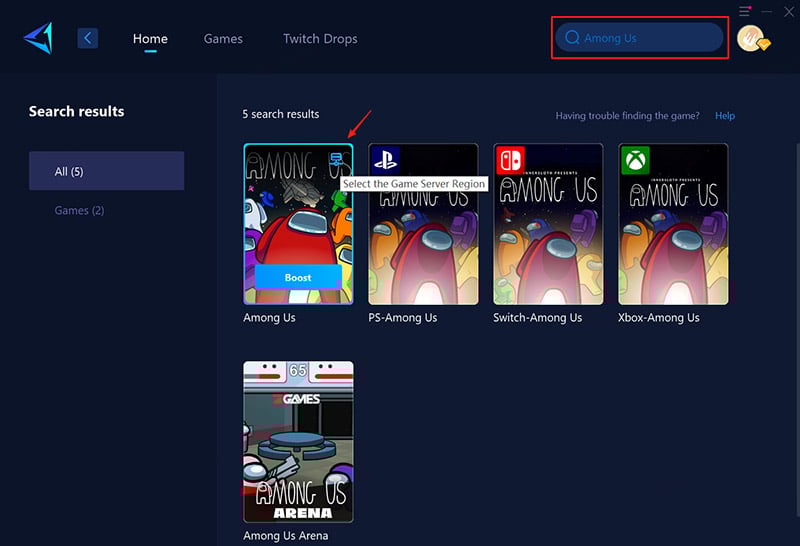The height and width of the screenshot is (546, 800).
Task: Click the Xbox logo badge
Action: click(x=635, y=160)
